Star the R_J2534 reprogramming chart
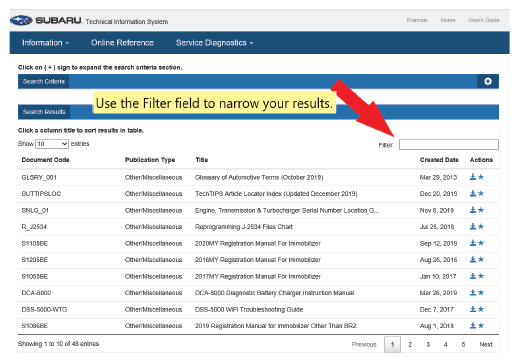 [x=481, y=226]
